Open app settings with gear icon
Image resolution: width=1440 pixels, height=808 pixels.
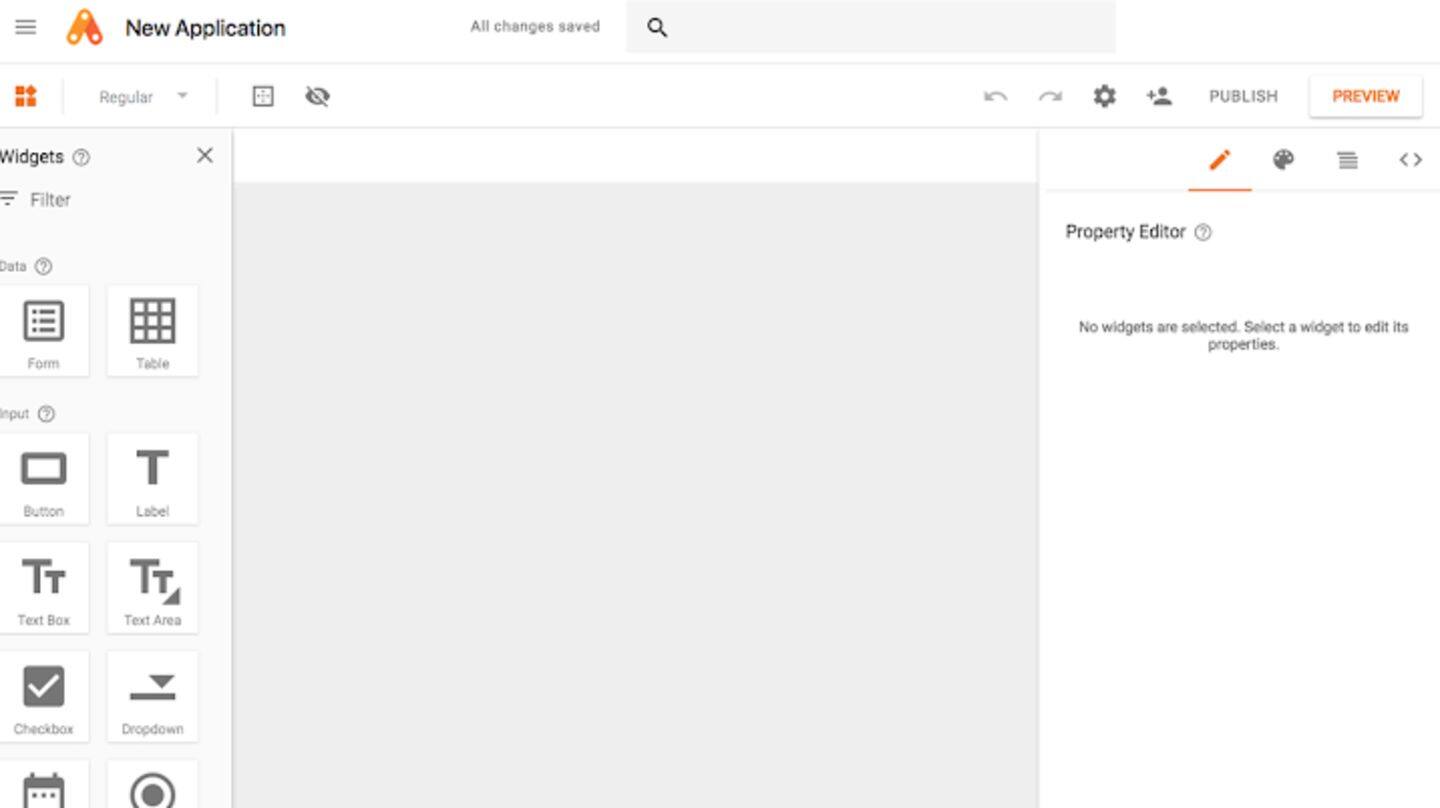tap(1104, 96)
